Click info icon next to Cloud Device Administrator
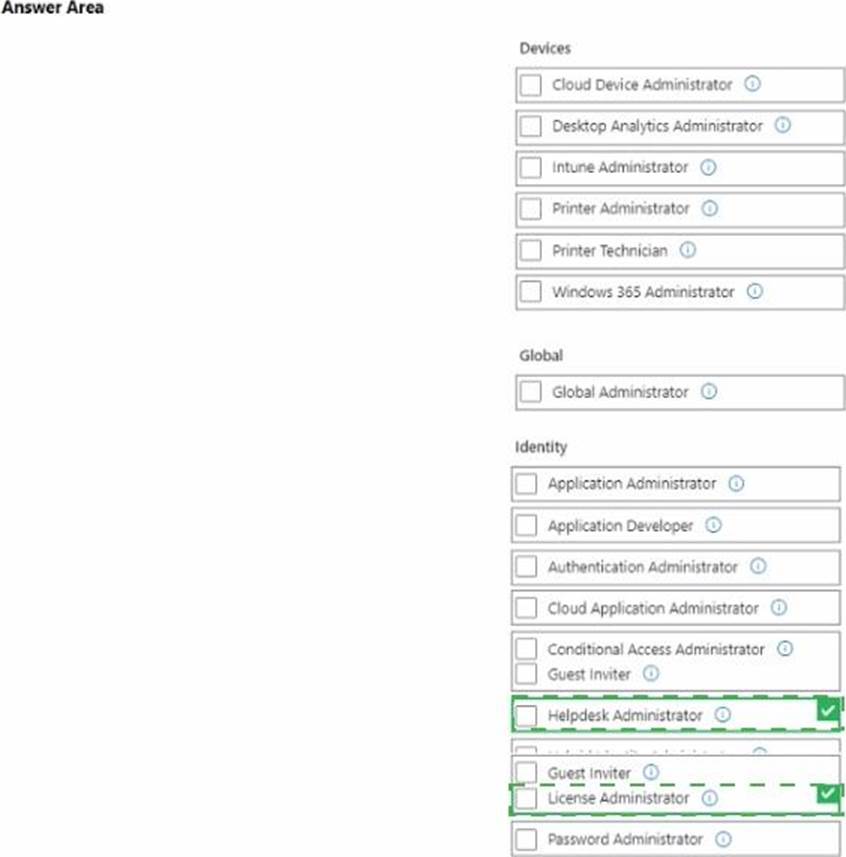The height and width of the screenshot is (857, 846). pos(753,85)
